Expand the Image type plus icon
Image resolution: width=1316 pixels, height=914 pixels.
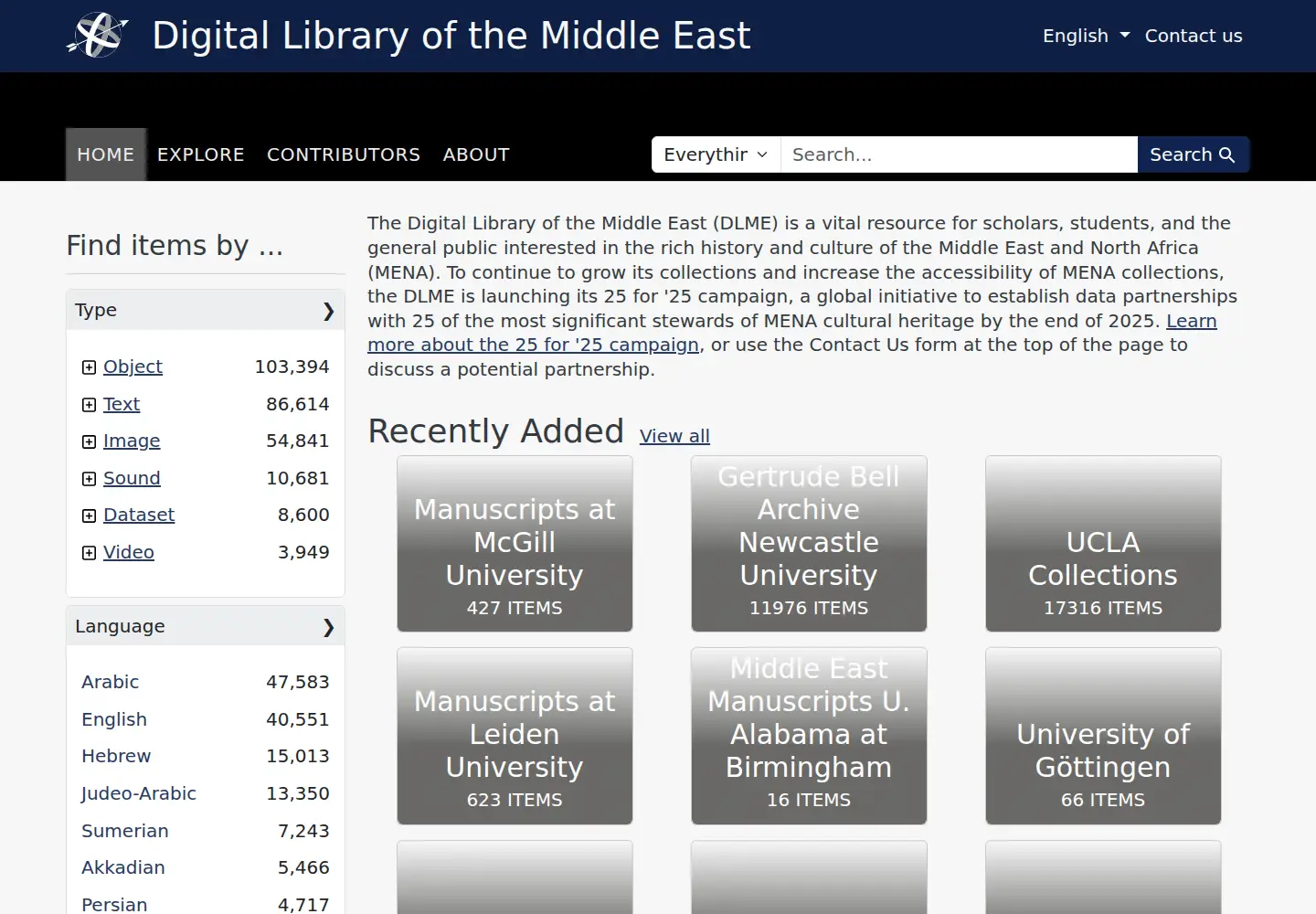click(x=89, y=441)
